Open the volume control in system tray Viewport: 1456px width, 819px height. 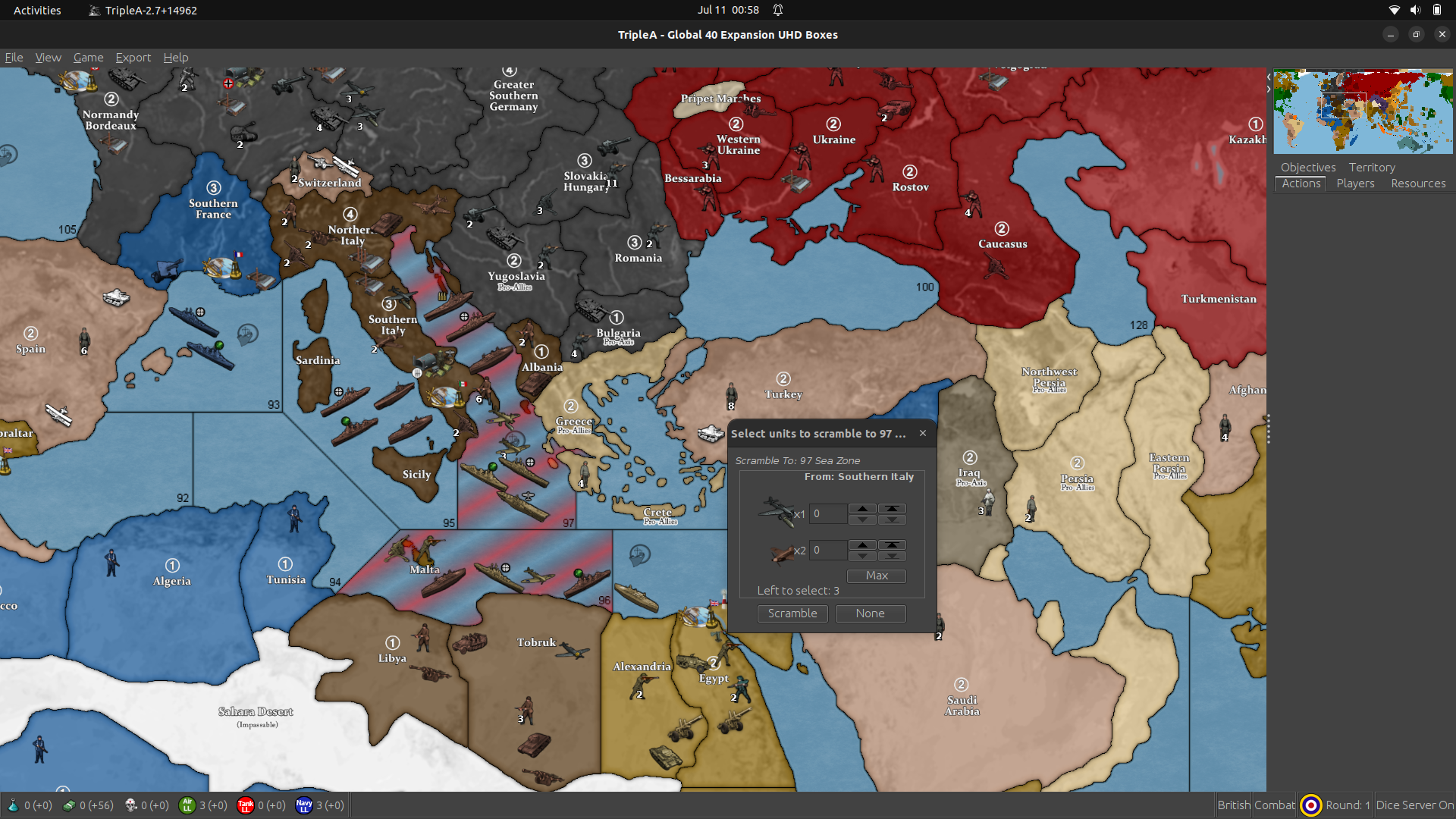pyautogui.click(x=1415, y=10)
